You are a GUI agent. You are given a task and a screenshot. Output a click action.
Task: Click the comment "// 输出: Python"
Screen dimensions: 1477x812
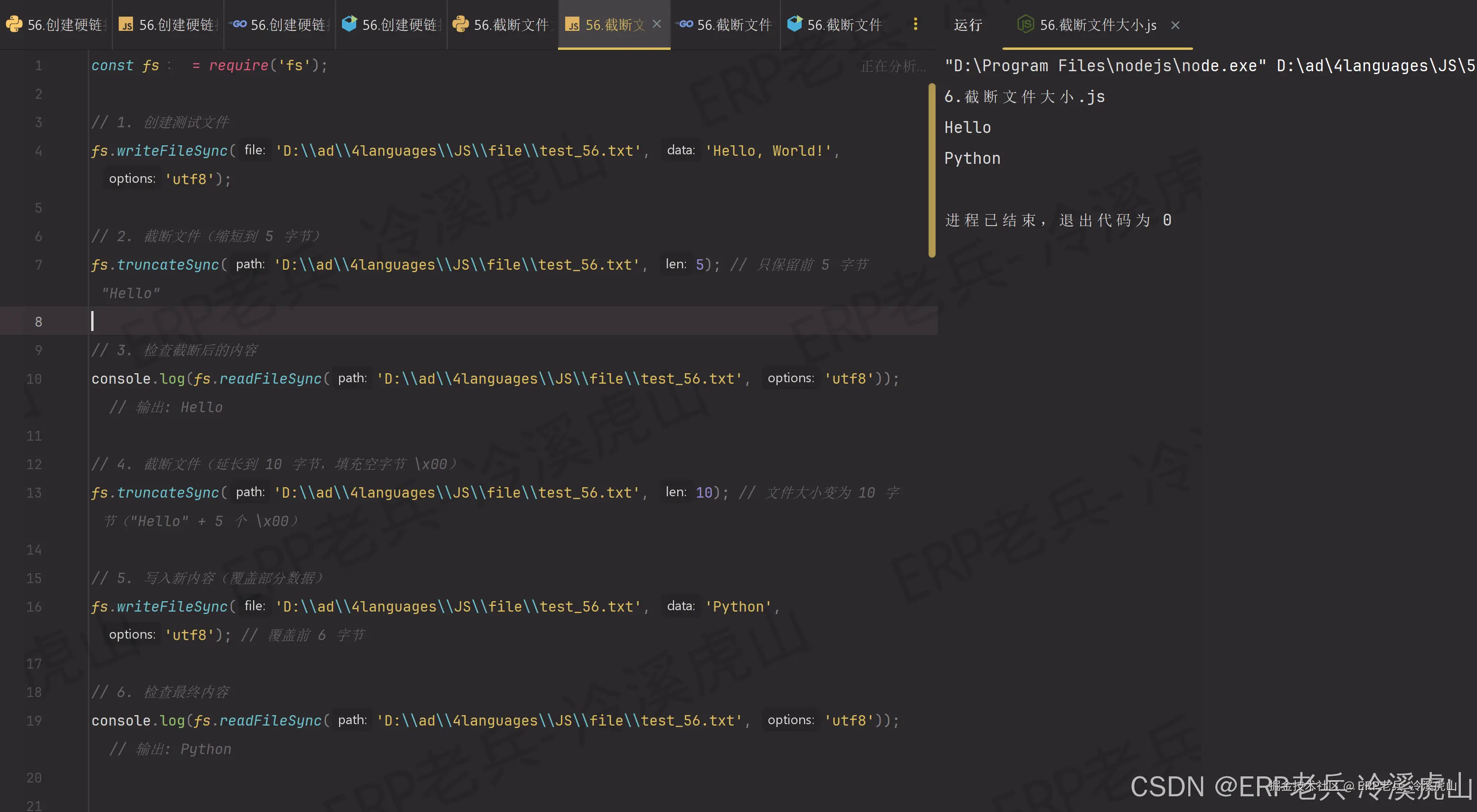click(170, 749)
